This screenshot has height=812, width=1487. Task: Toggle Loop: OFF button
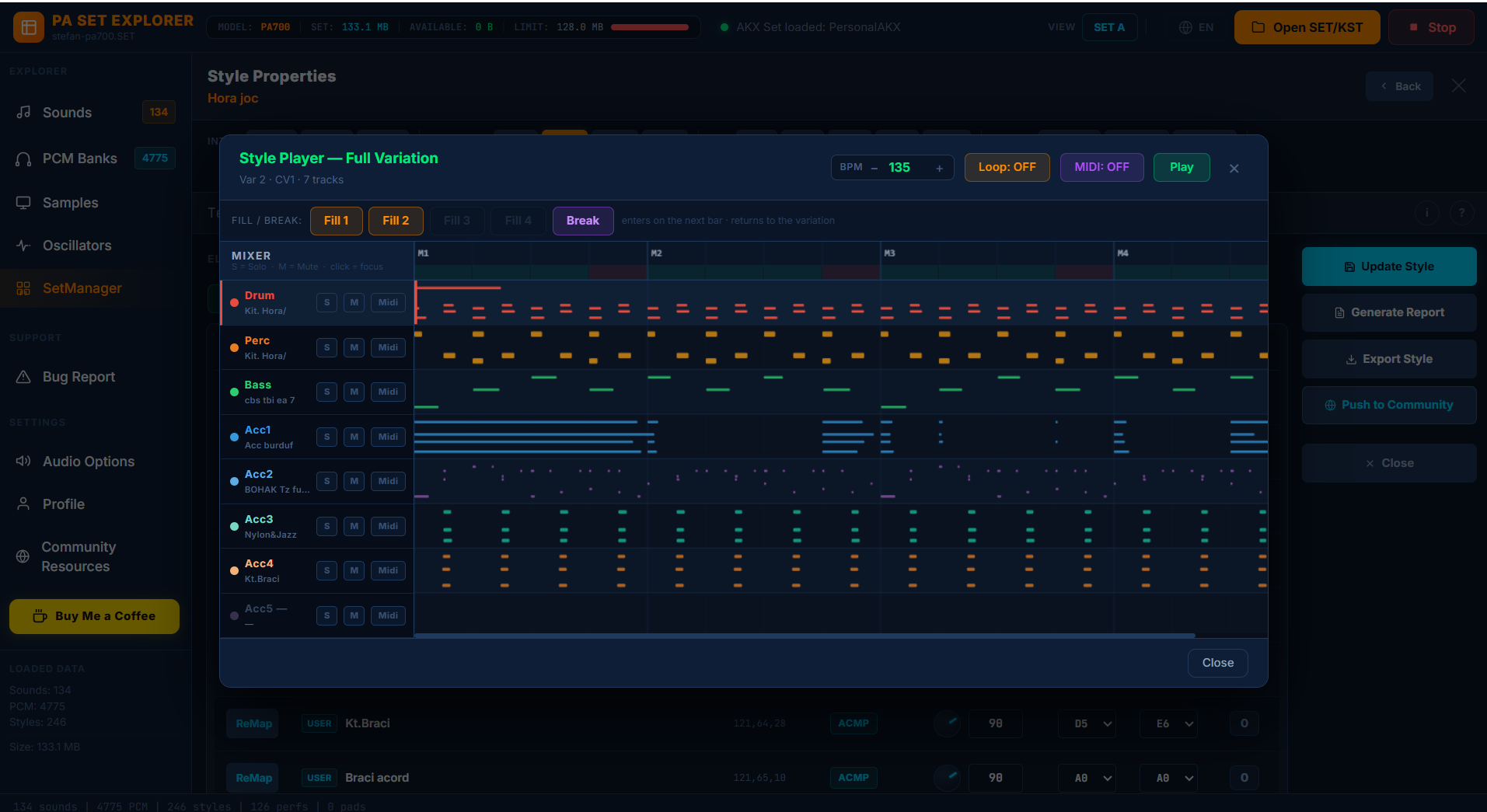pyautogui.click(x=1007, y=167)
